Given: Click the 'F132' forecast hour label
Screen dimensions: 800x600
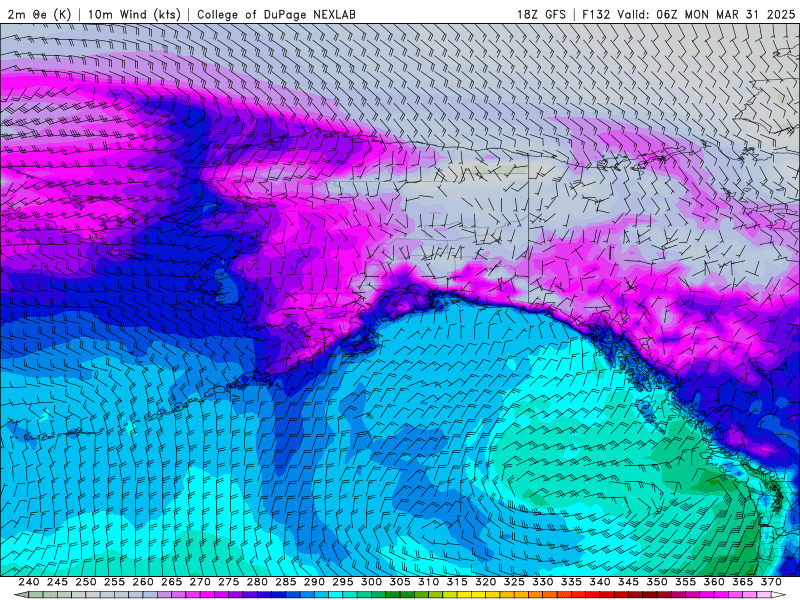Looking at the screenshot, I should (596, 14).
